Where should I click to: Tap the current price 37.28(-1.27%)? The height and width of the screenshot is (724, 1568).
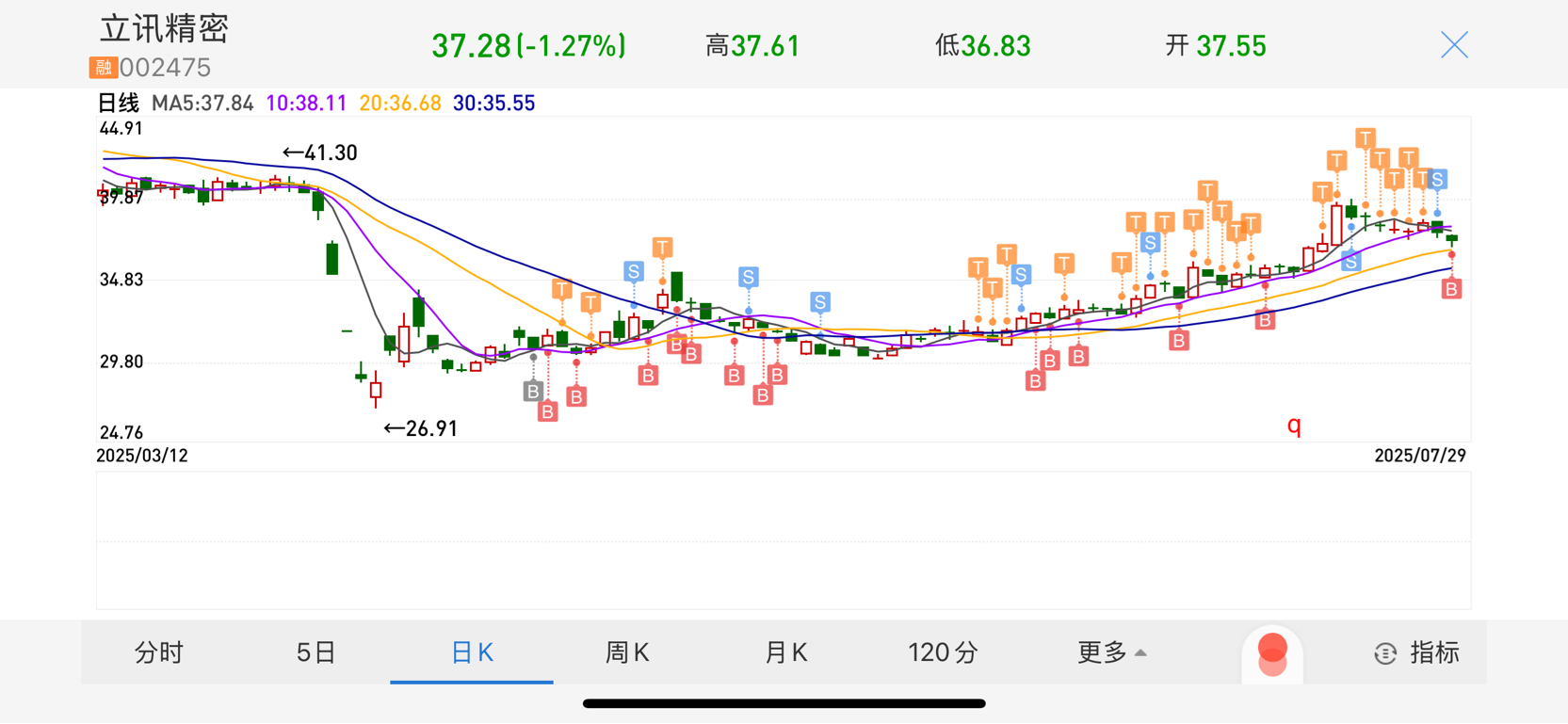click(528, 46)
